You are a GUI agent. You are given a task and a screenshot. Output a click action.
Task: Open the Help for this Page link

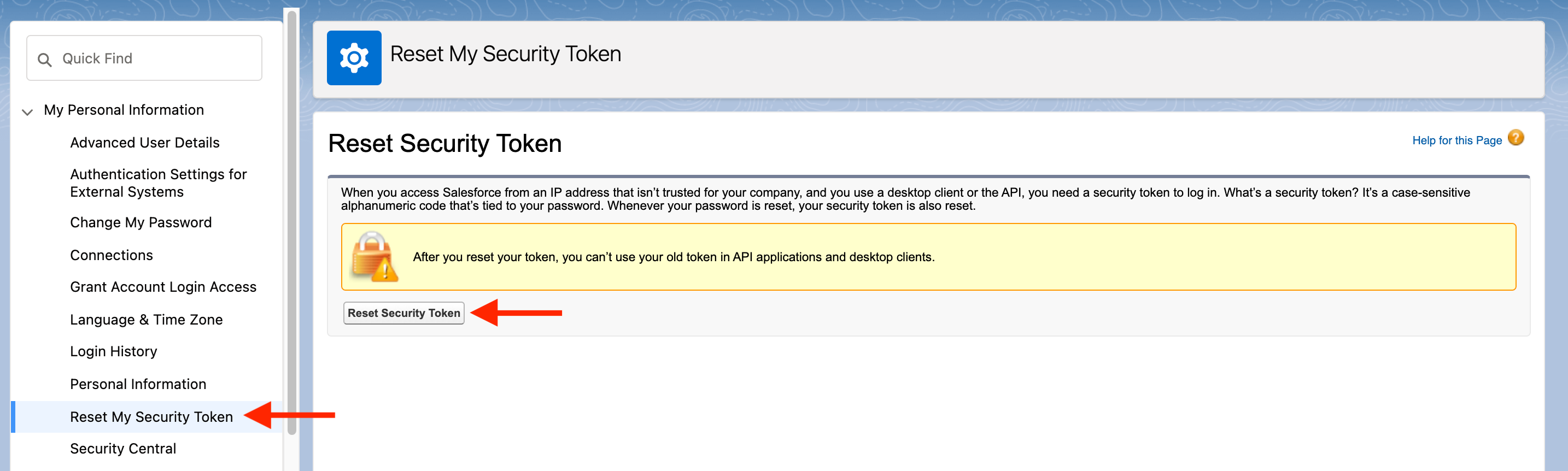pyautogui.click(x=1456, y=140)
